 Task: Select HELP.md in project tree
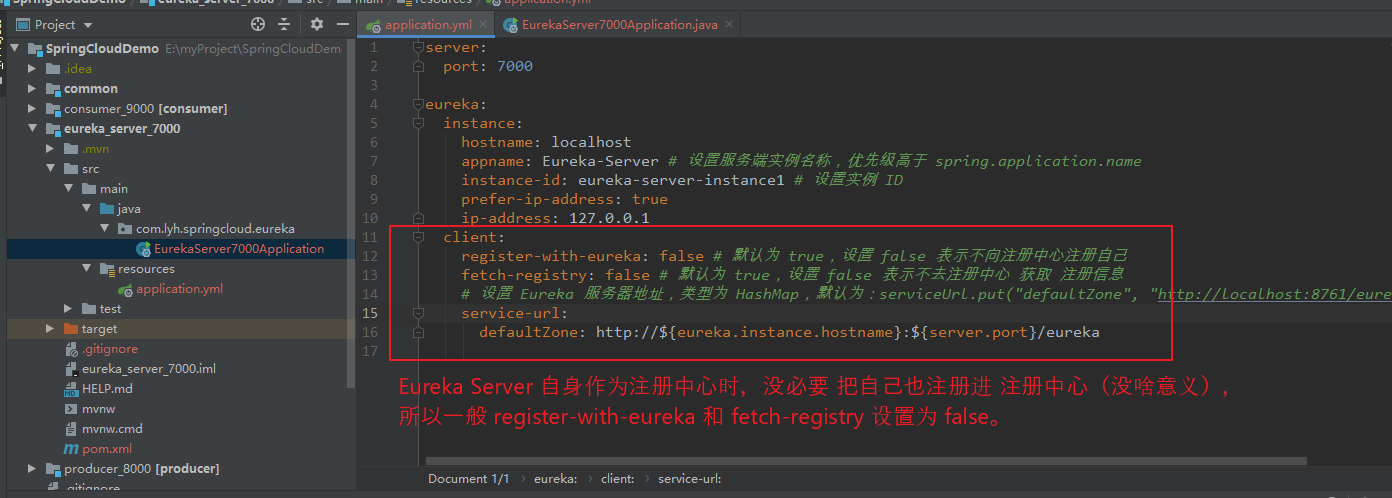[107, 389]
